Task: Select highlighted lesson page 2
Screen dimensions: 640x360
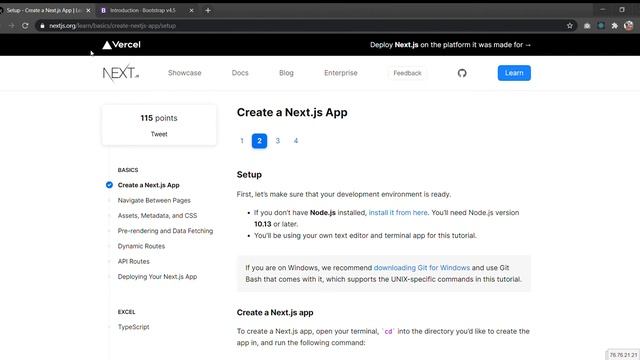Action: [x=259, y=141]
